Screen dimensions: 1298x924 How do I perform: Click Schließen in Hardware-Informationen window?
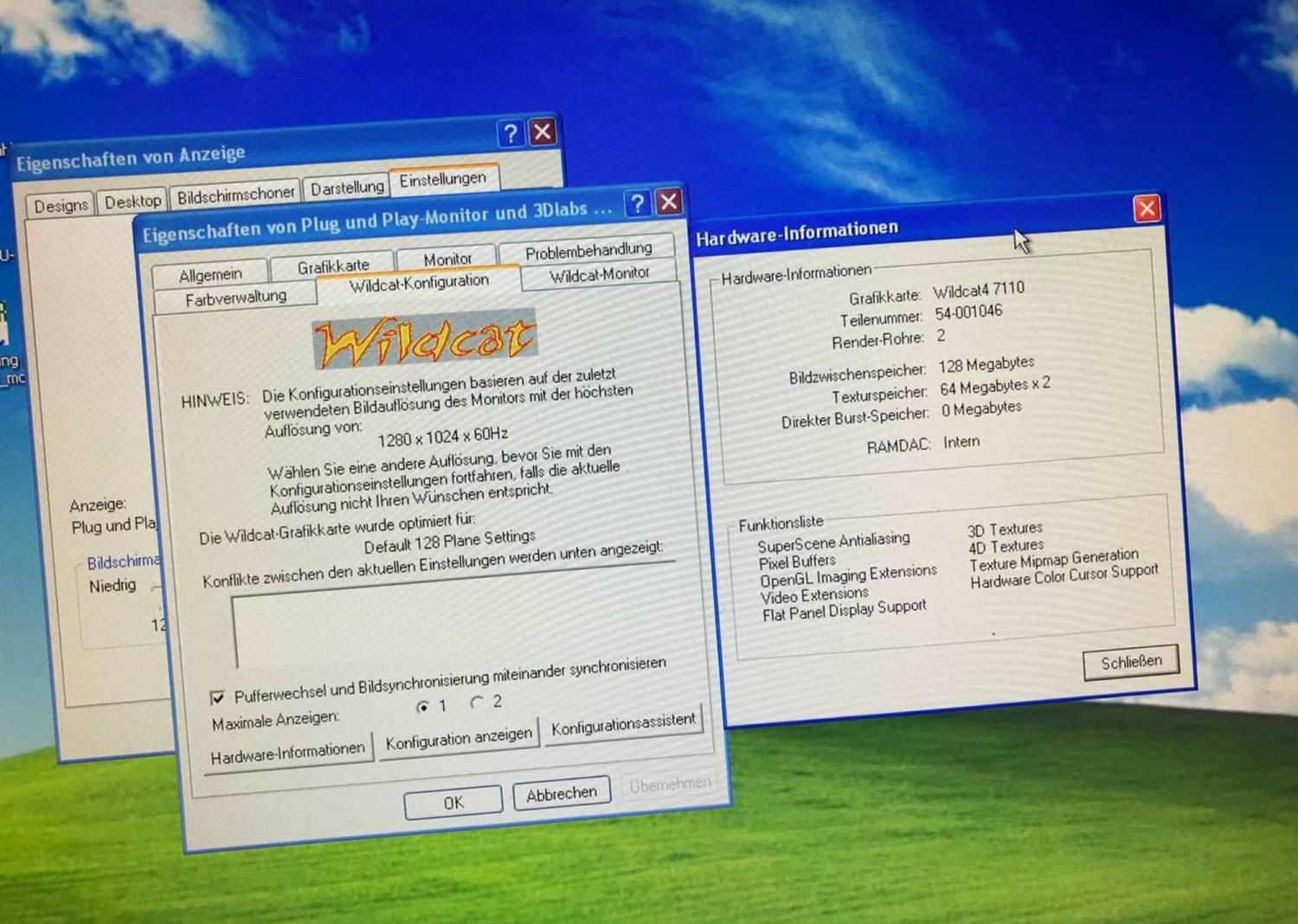click(x=1131, y=663)
